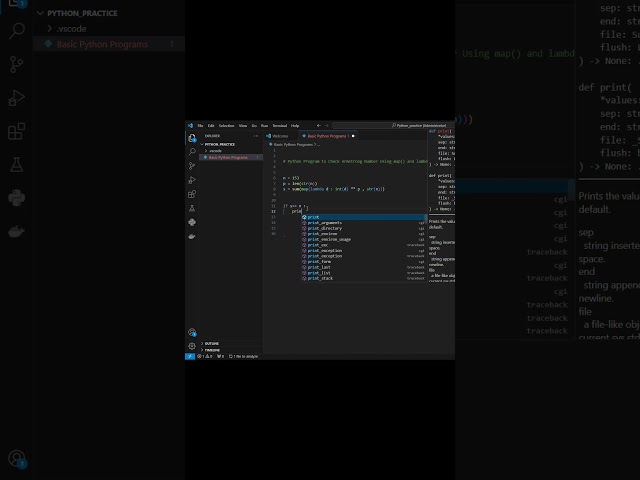Image resolution: width=640 pixels, height=480 pixels.
Task: Click the EXPLORER panel title
Action: pyautogui.click(x=212, y=136)
